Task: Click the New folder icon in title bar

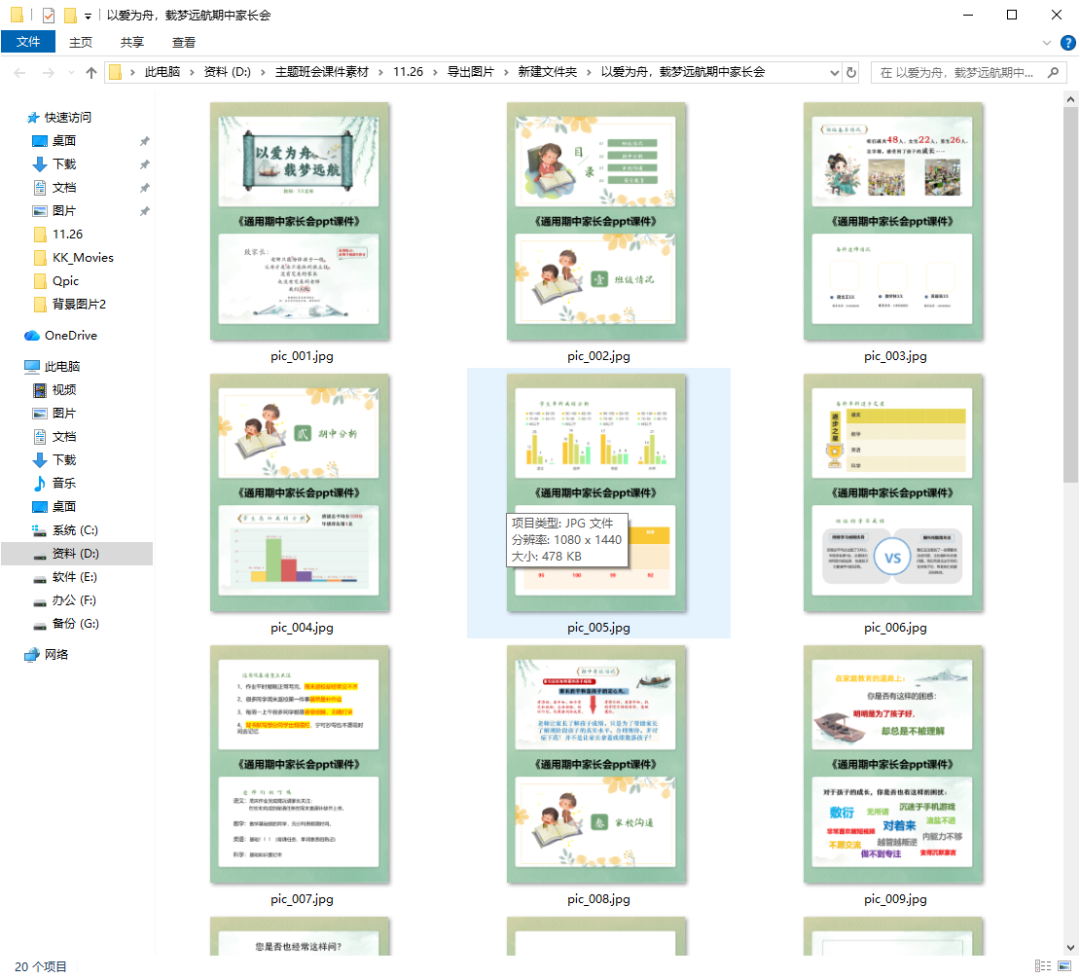Action: tap(69, 15)
